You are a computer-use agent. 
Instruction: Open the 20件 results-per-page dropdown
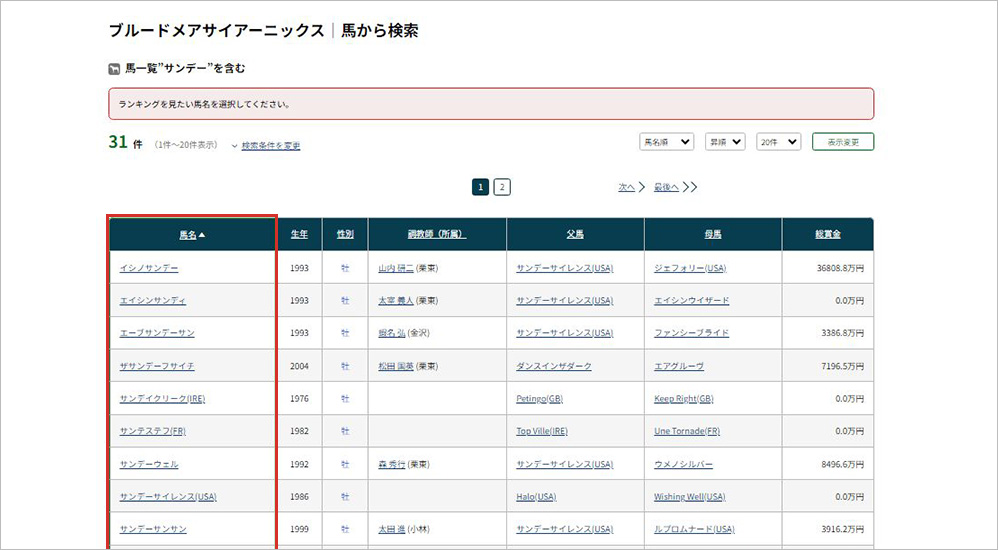tap(778, 142)
